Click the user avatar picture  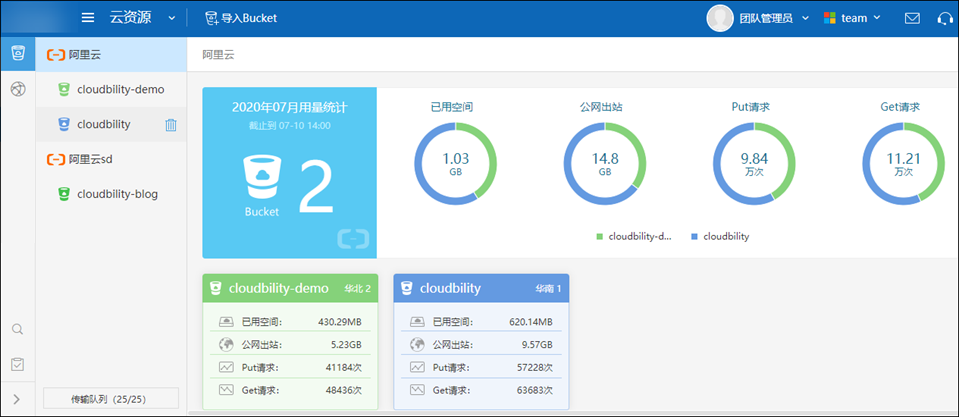[x=720, y=18]
